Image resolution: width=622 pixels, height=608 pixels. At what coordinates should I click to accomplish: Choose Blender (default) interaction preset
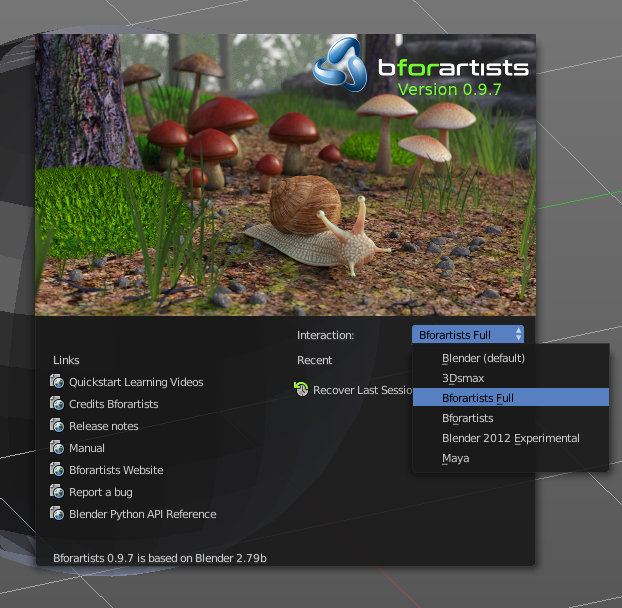click(x=511, y=358)
